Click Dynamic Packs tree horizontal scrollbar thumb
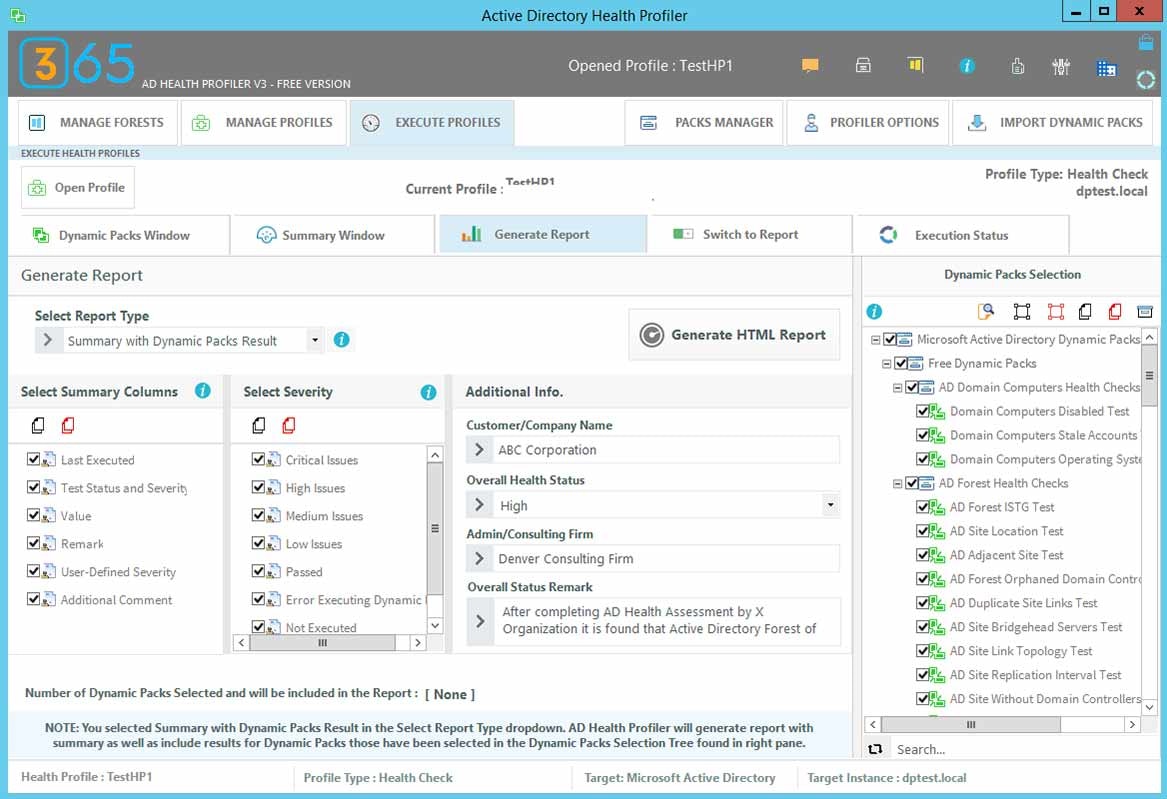 coord(971,724)
